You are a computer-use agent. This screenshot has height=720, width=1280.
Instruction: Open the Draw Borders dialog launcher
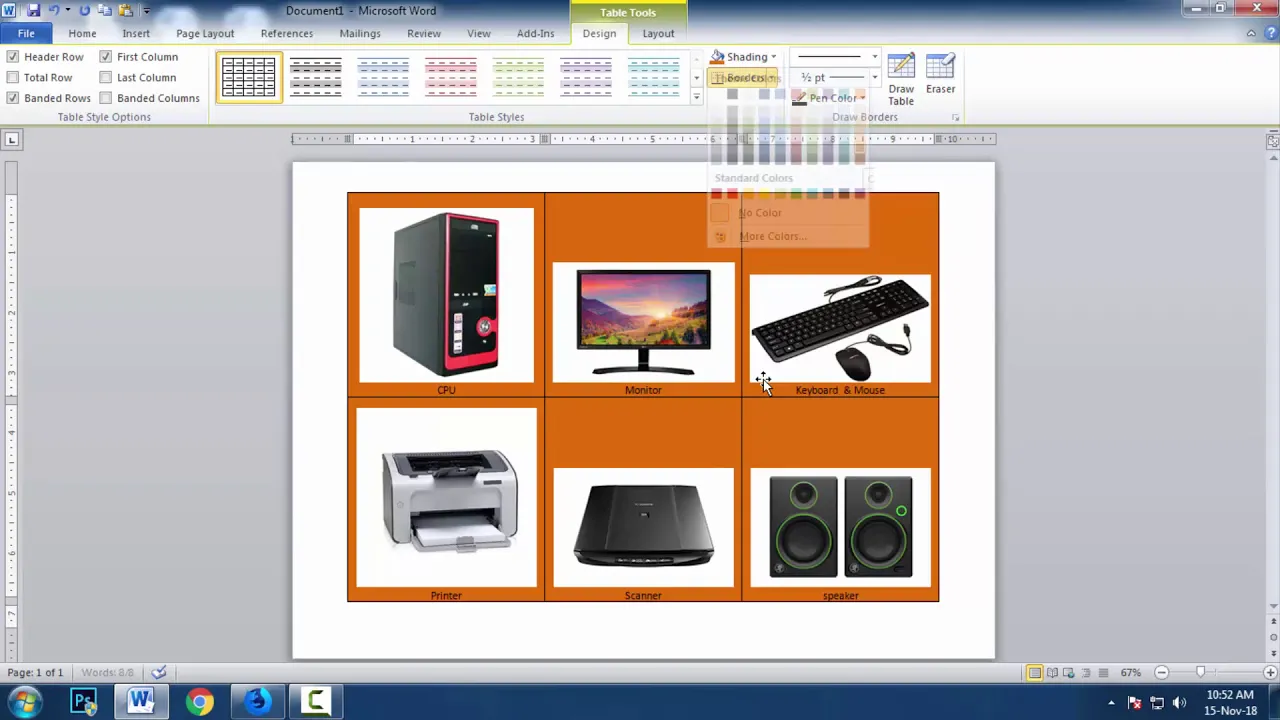(955, 118)
